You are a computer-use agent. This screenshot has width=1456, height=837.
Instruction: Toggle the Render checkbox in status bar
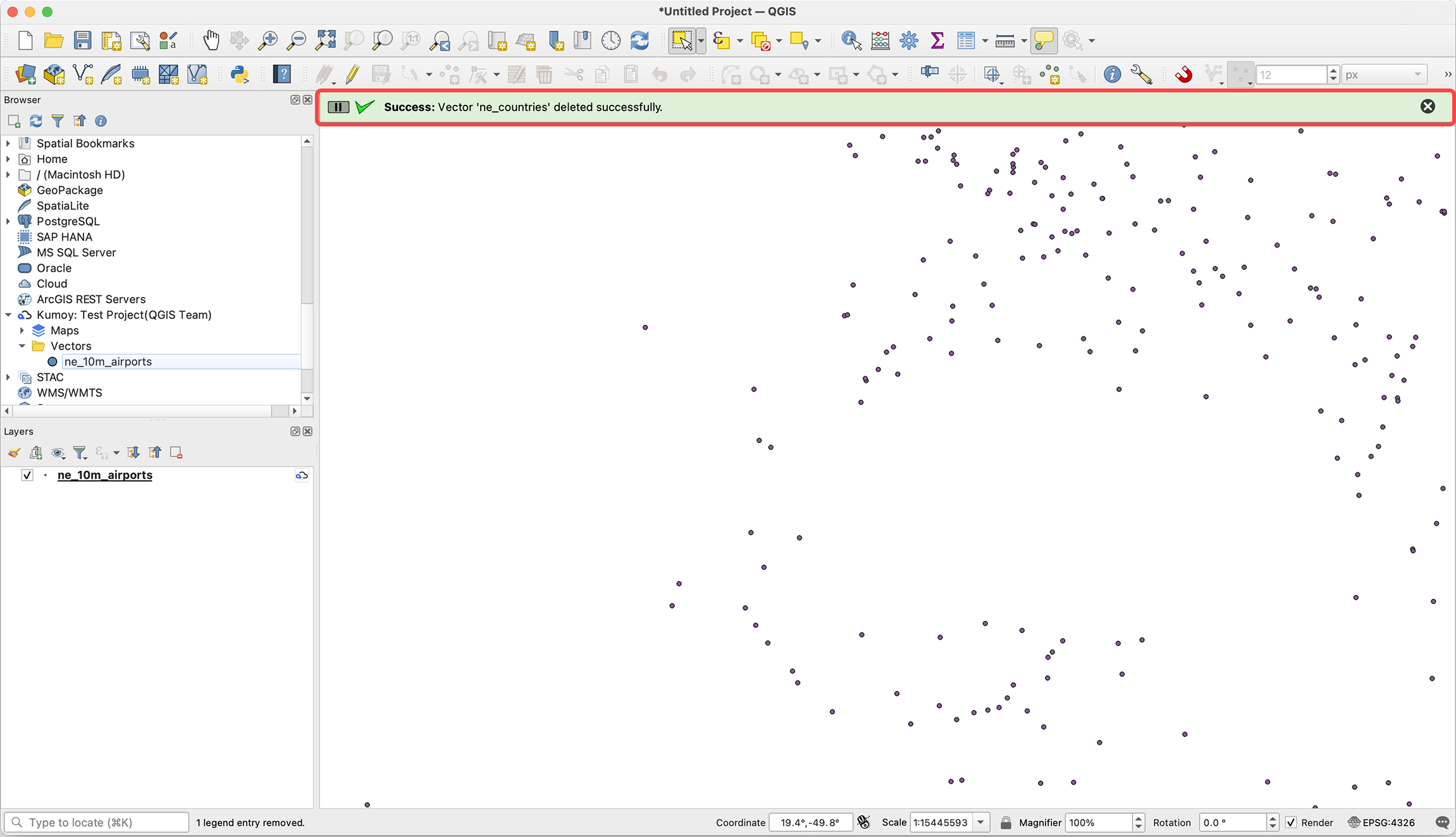pyautogui.click(x=1292, y=822)
